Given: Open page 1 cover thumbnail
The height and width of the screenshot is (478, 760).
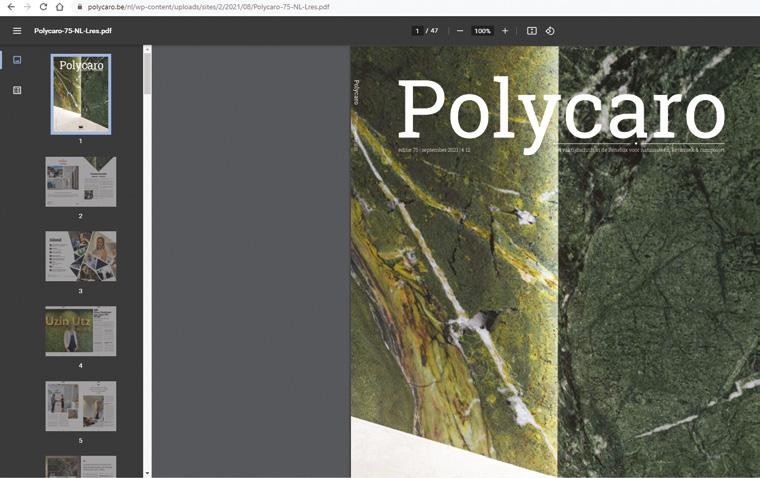Looking at the screenshot, I should (81, 94).
